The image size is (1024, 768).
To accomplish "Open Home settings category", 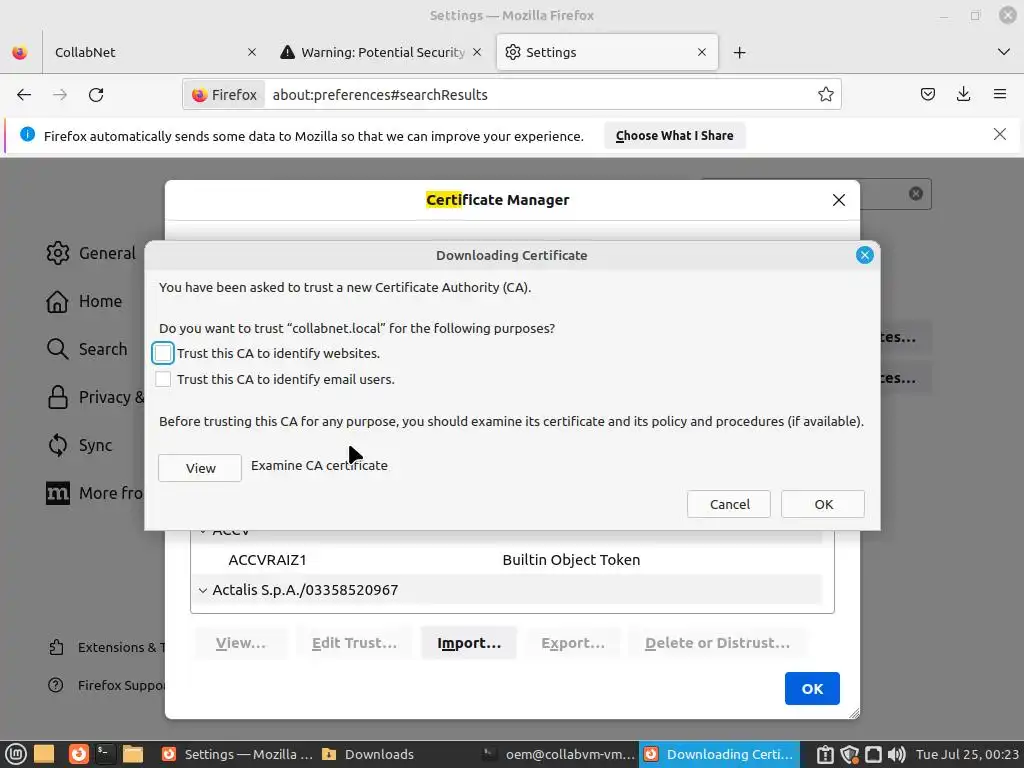I will pos(84,301).
